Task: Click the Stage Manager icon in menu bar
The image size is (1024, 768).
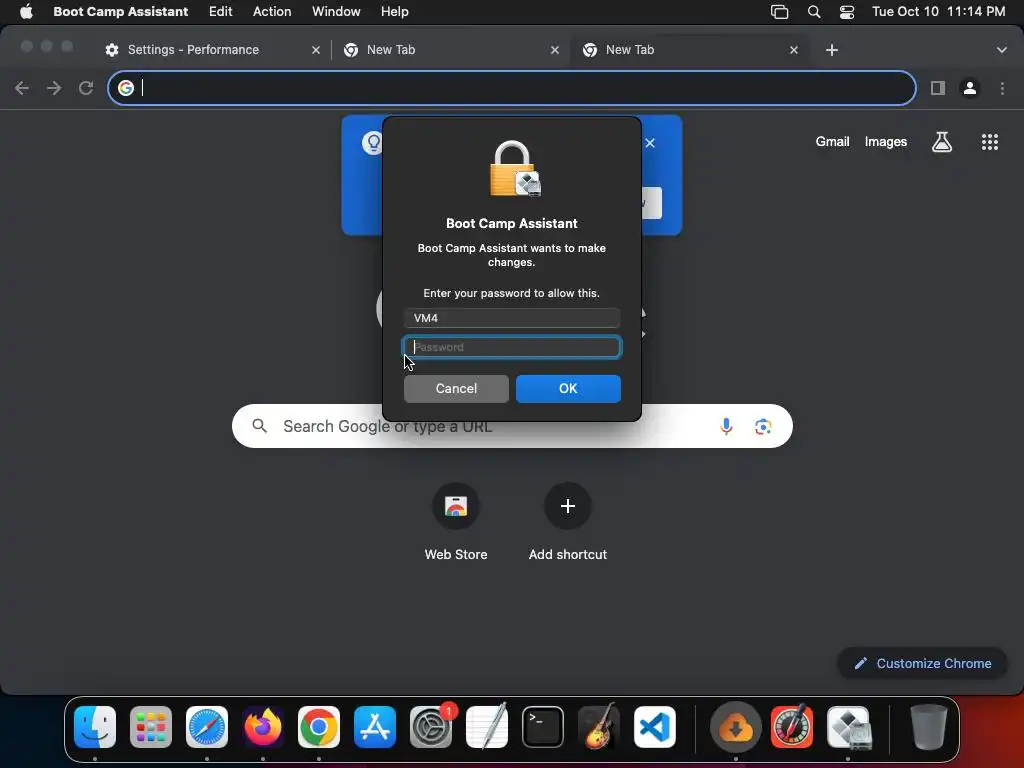Action: pyautogui.click(x=780, y=12)
